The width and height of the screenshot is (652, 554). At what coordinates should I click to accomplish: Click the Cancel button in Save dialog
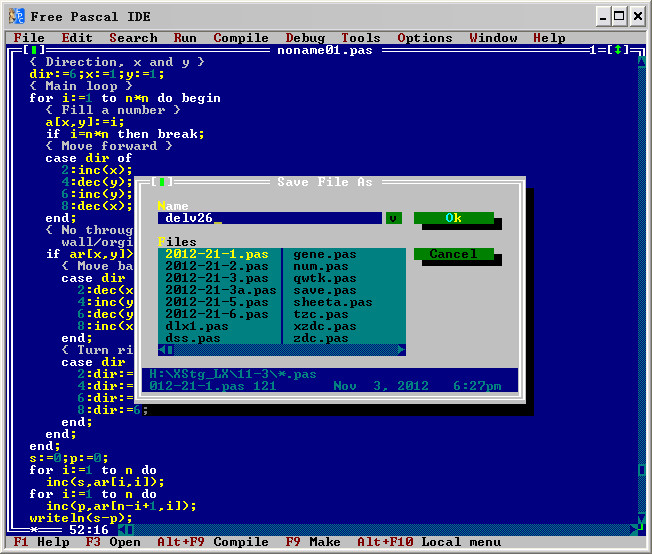(454, 254)
